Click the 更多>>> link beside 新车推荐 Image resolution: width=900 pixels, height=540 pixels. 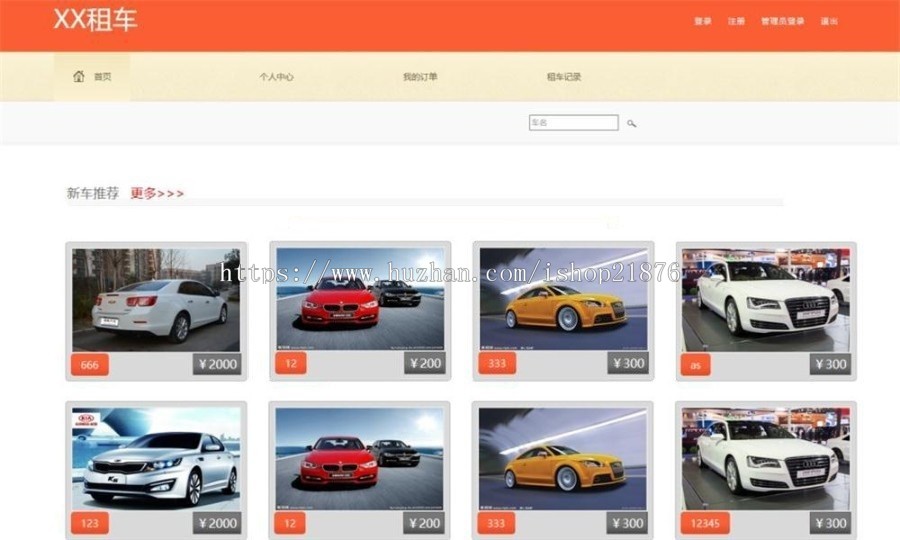point(157,193)
